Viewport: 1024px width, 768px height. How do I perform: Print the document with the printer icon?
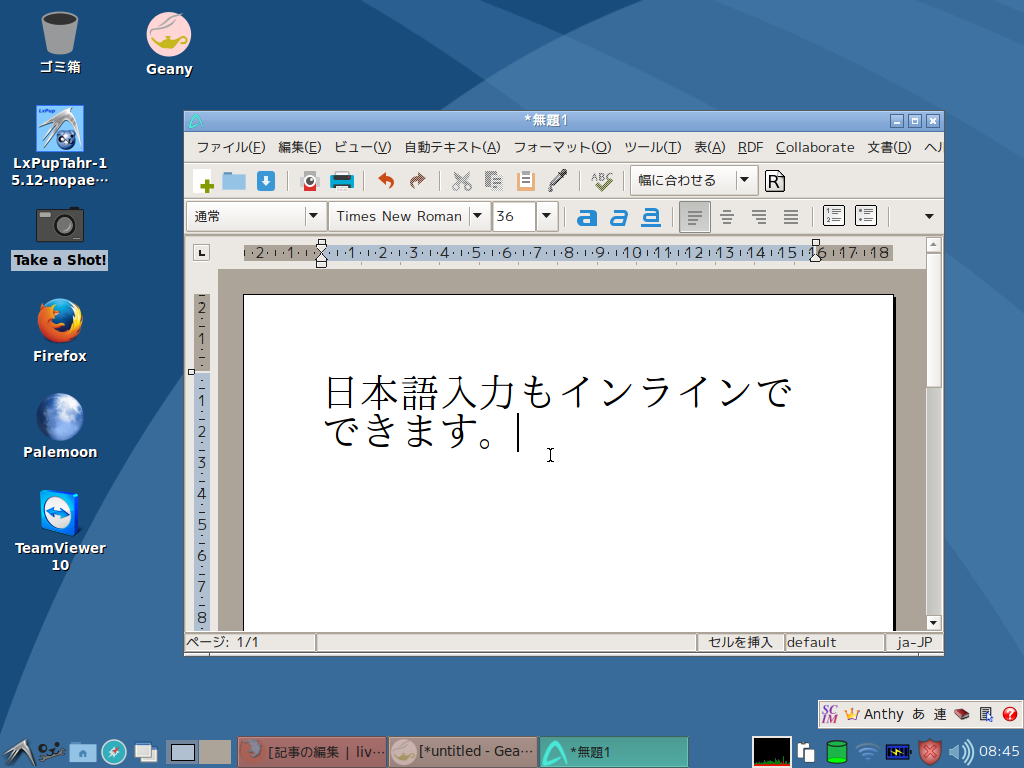coord(342,181)
